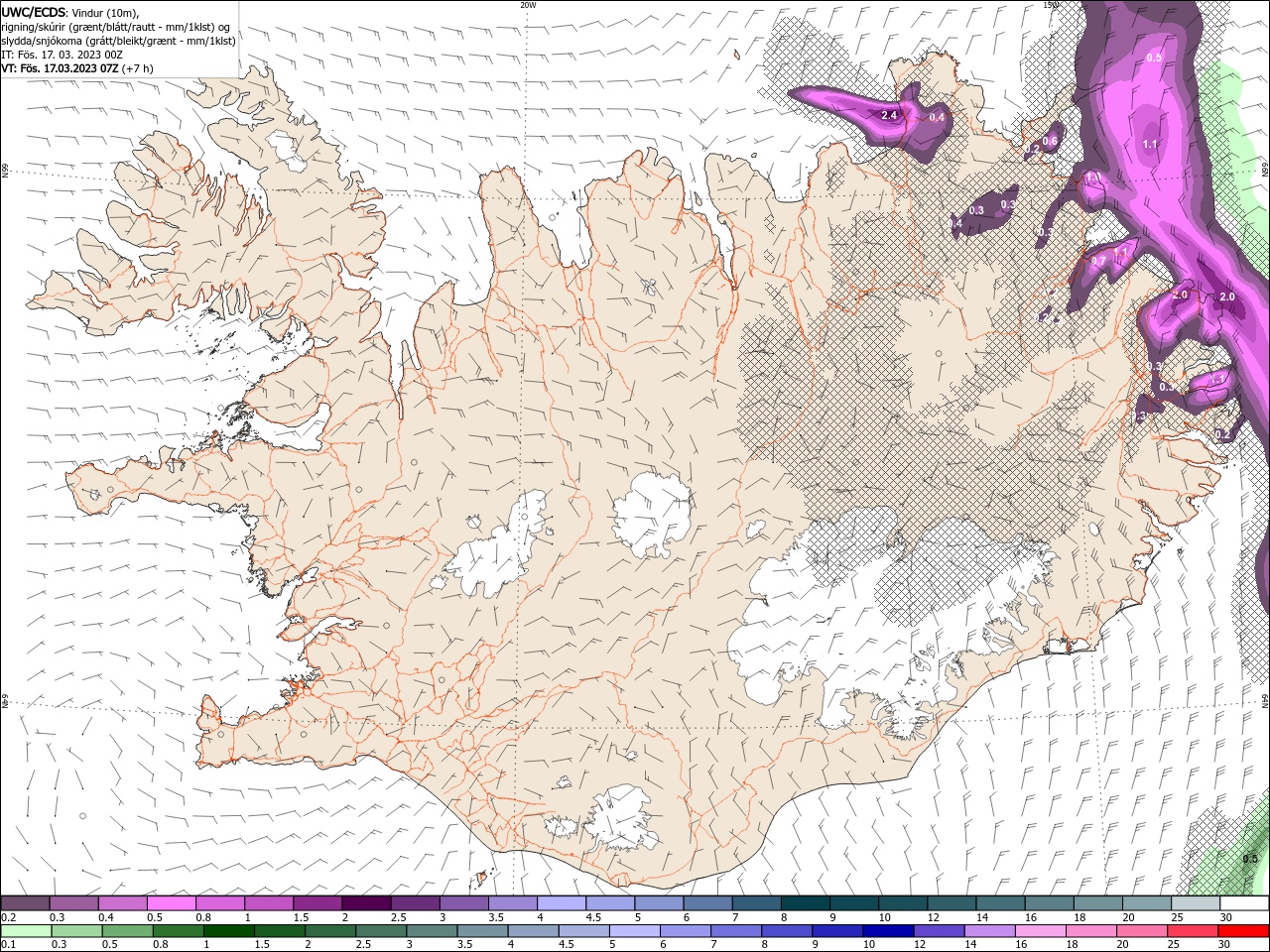Image resolution: width=1270 pixels, height=952 pixels.
Task: Click the '0.5' value in the green rain area
Action: pos(1250,859)
